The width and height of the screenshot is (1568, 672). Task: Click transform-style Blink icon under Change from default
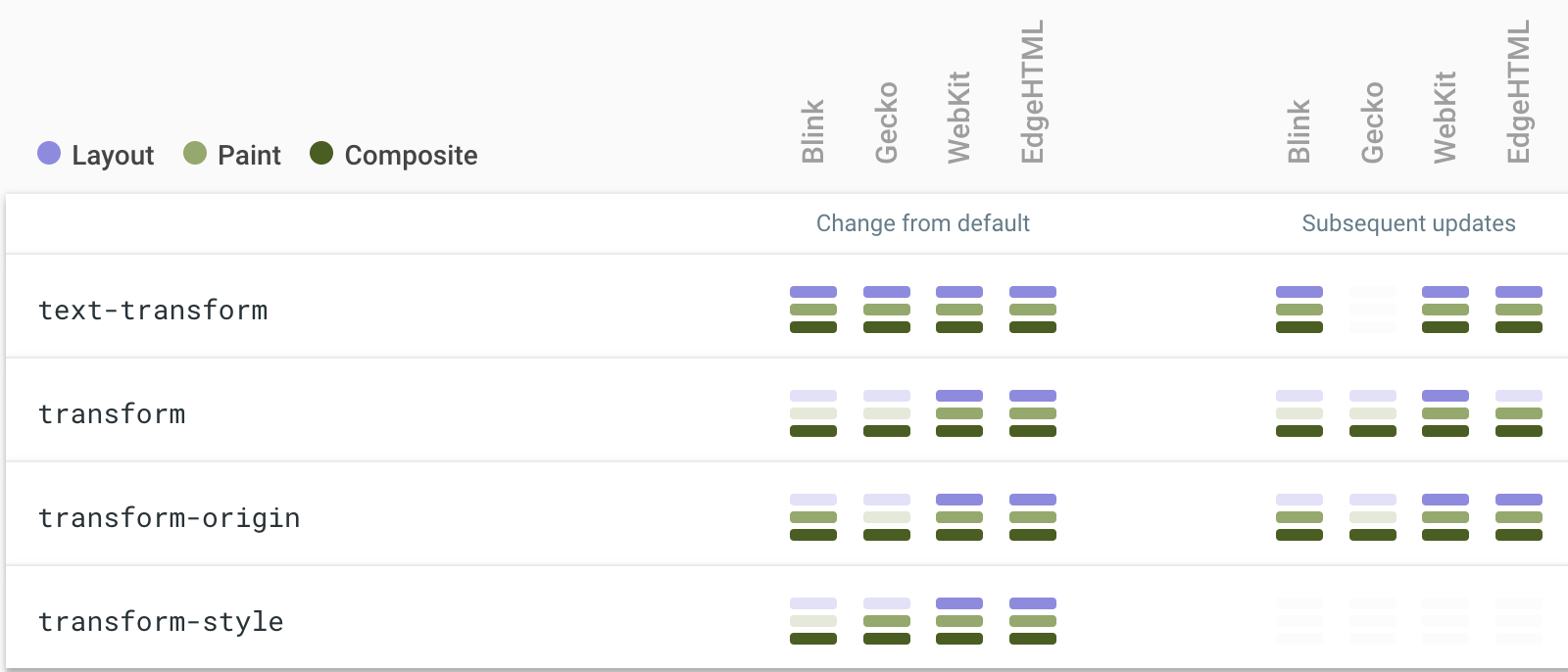(x=813, y=621)
